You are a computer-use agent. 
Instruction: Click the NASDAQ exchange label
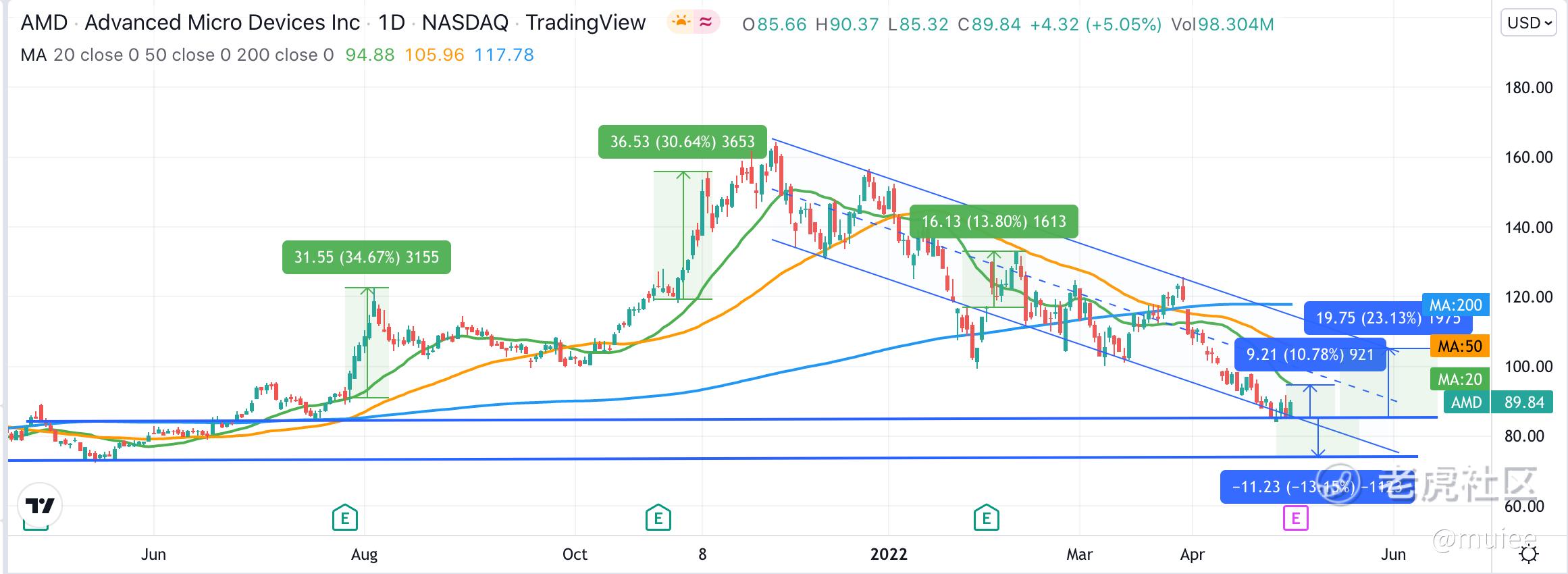465,23
